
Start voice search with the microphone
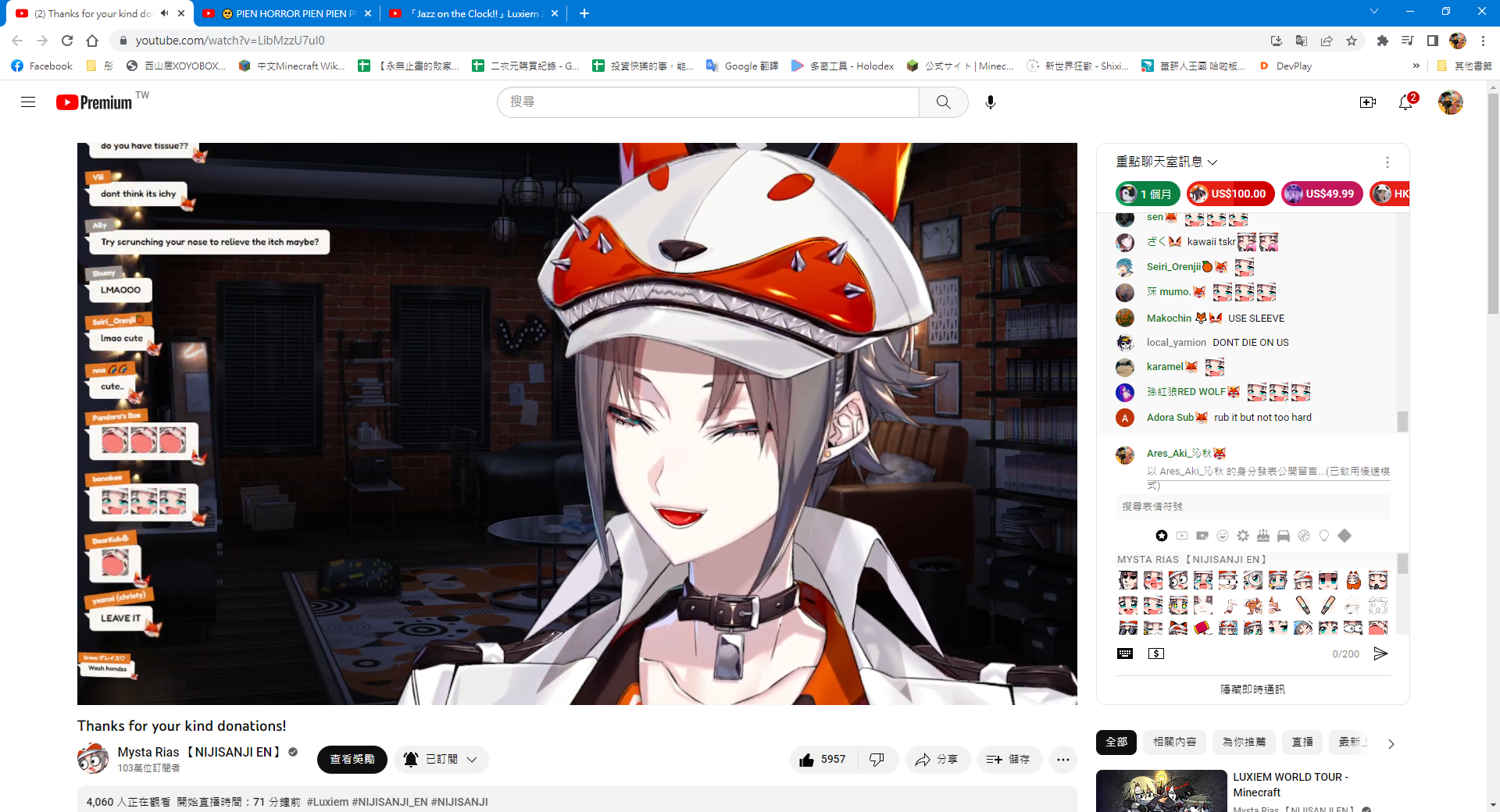[991, 102]
